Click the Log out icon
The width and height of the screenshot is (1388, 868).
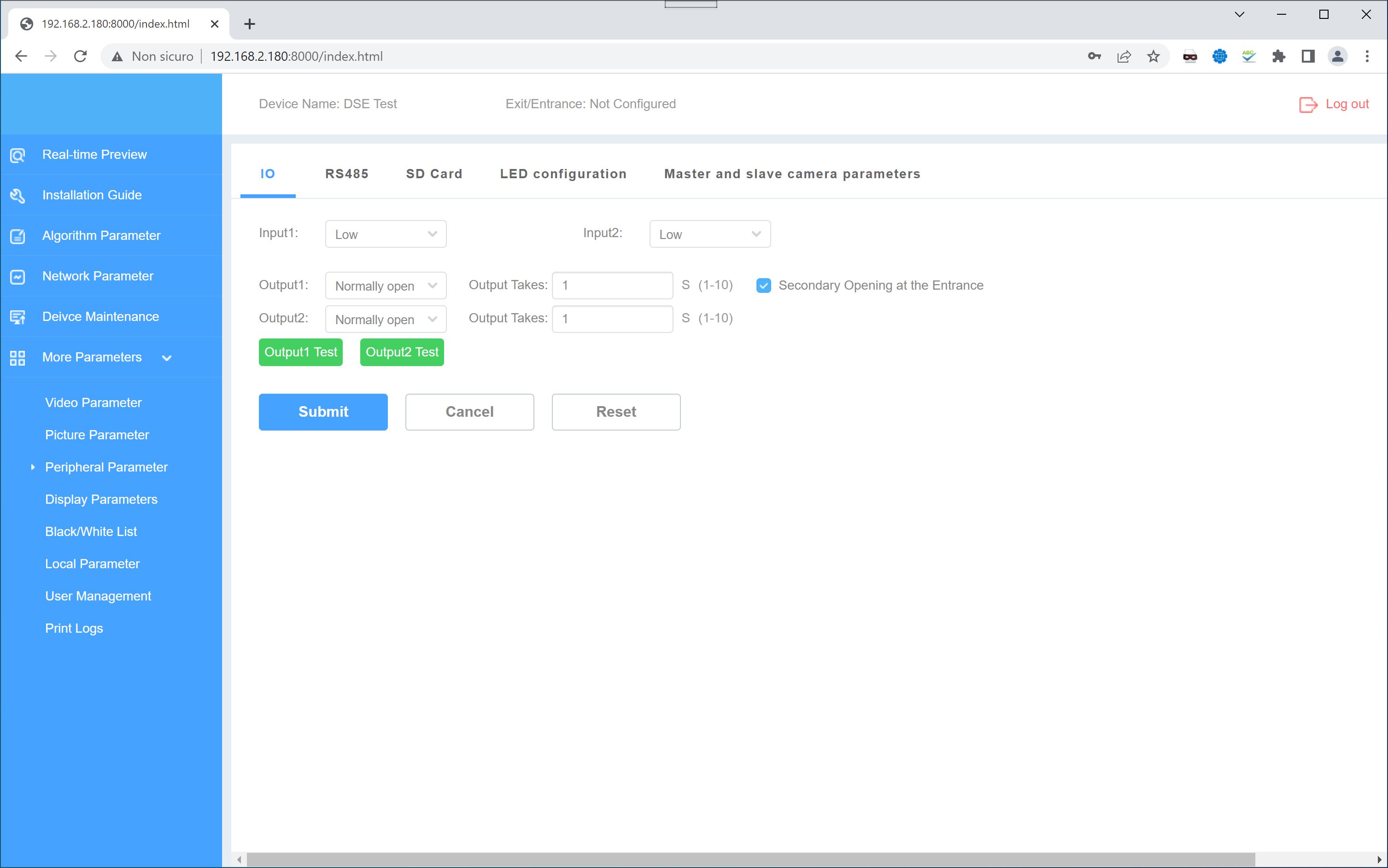click(1307, 105)
